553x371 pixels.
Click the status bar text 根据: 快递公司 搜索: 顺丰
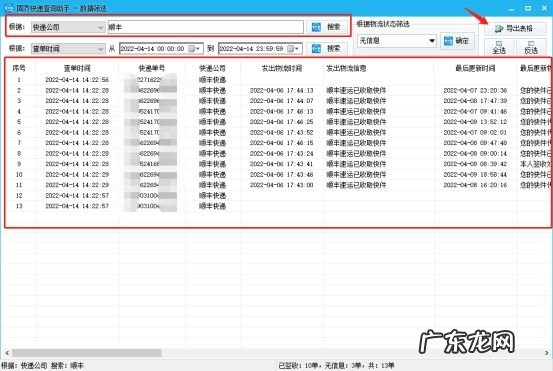pyautogui.click(x=42, y=366)
